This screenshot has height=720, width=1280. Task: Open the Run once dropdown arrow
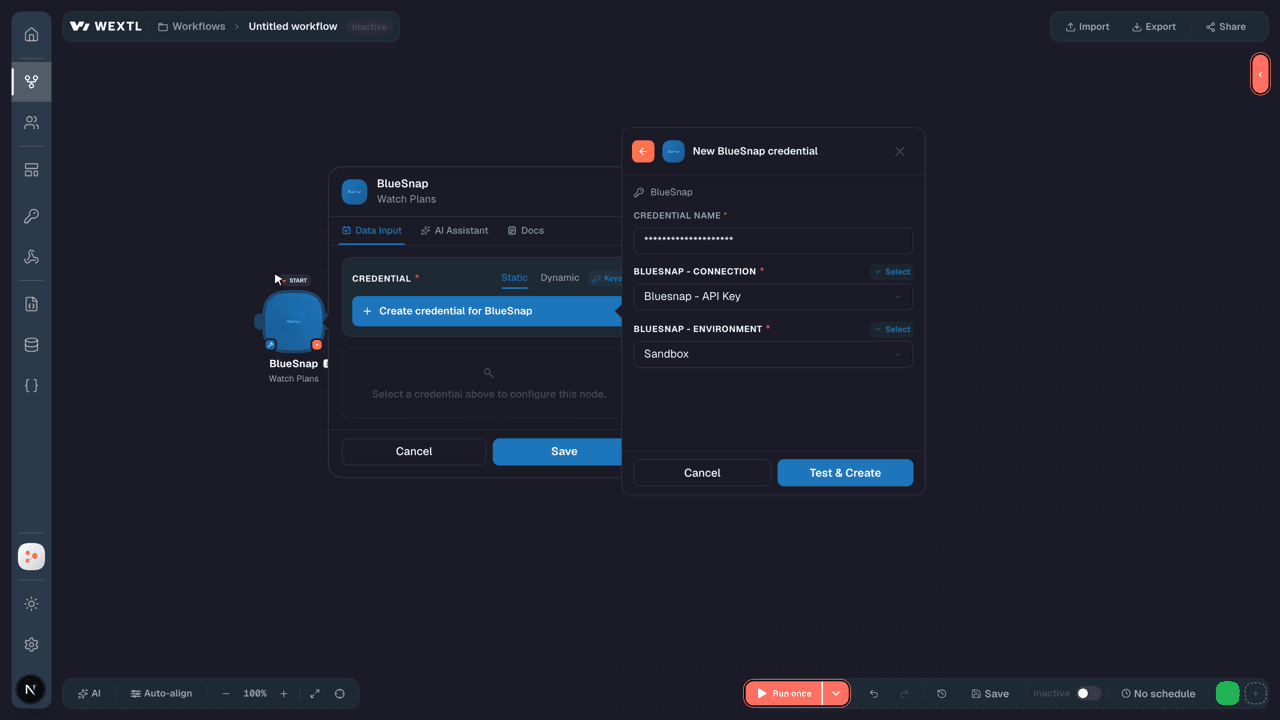[835, 694]
